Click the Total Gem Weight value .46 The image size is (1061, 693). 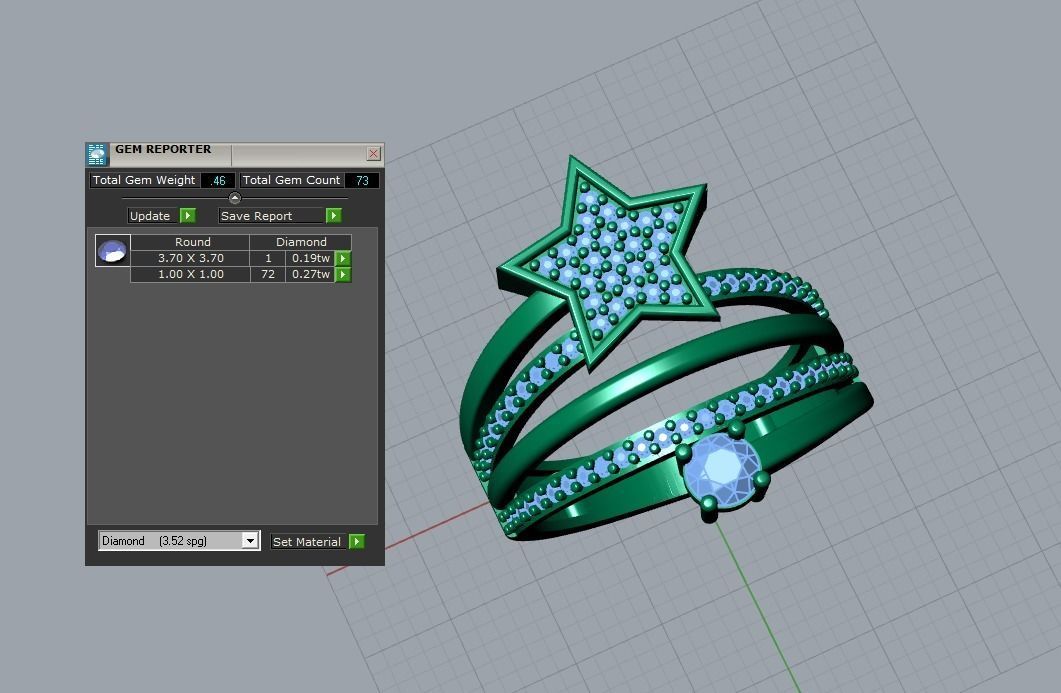coord(218,181)
